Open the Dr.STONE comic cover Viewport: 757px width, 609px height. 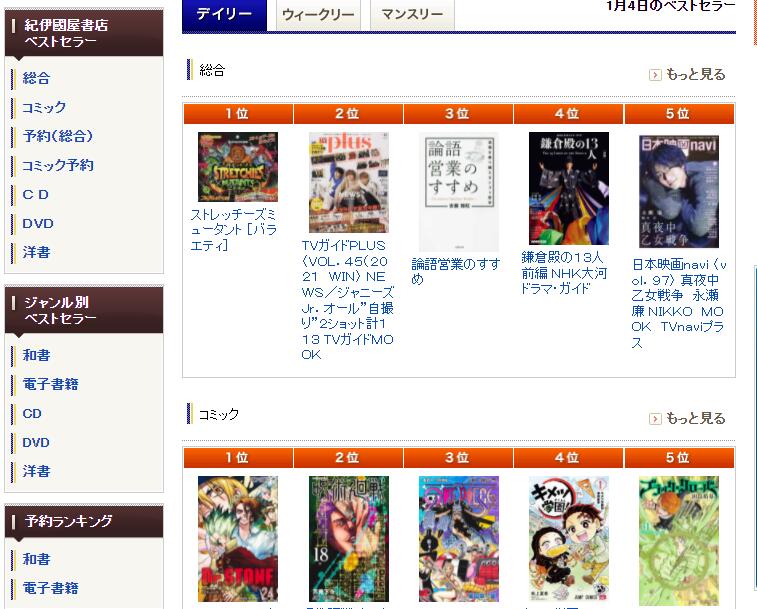pos(238,538)
